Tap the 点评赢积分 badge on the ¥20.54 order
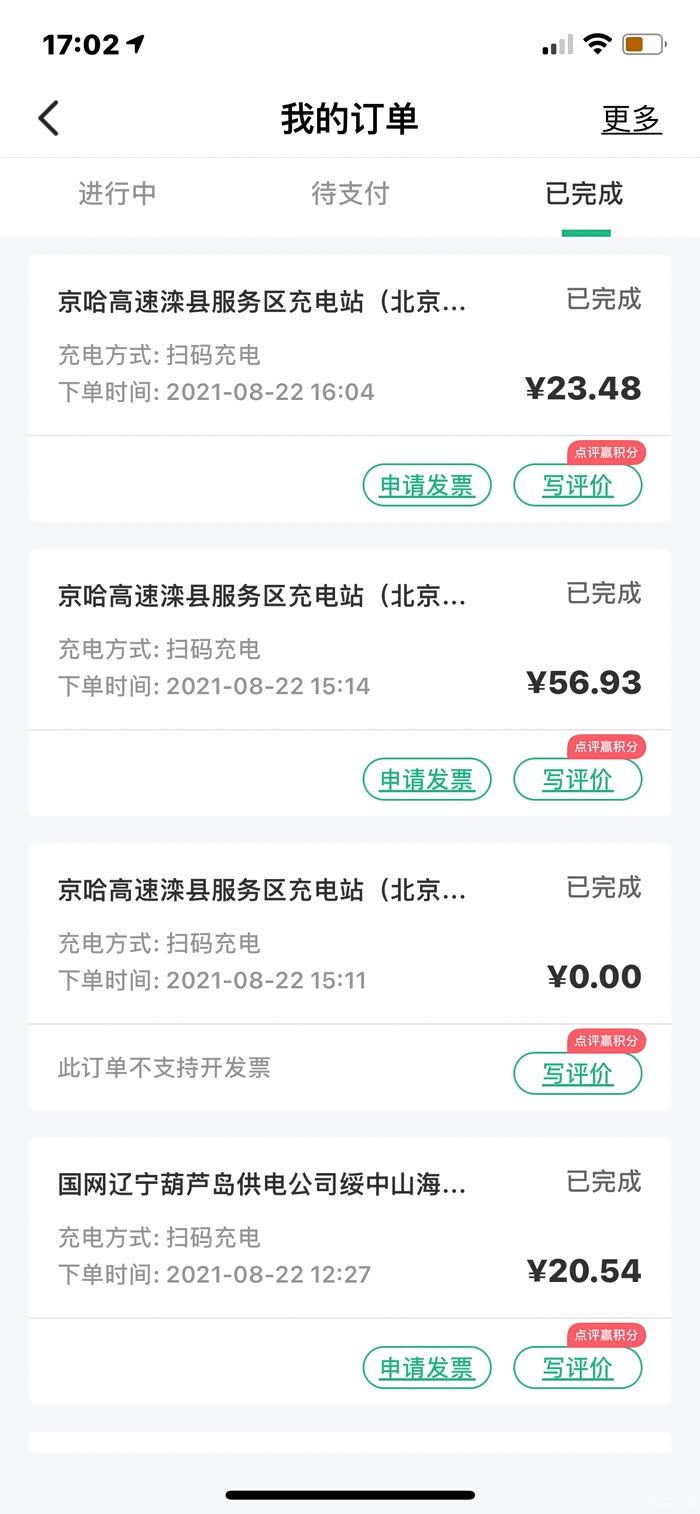Image resolution: width=700 pixels, height=1514 pixels. point(606,1335)
